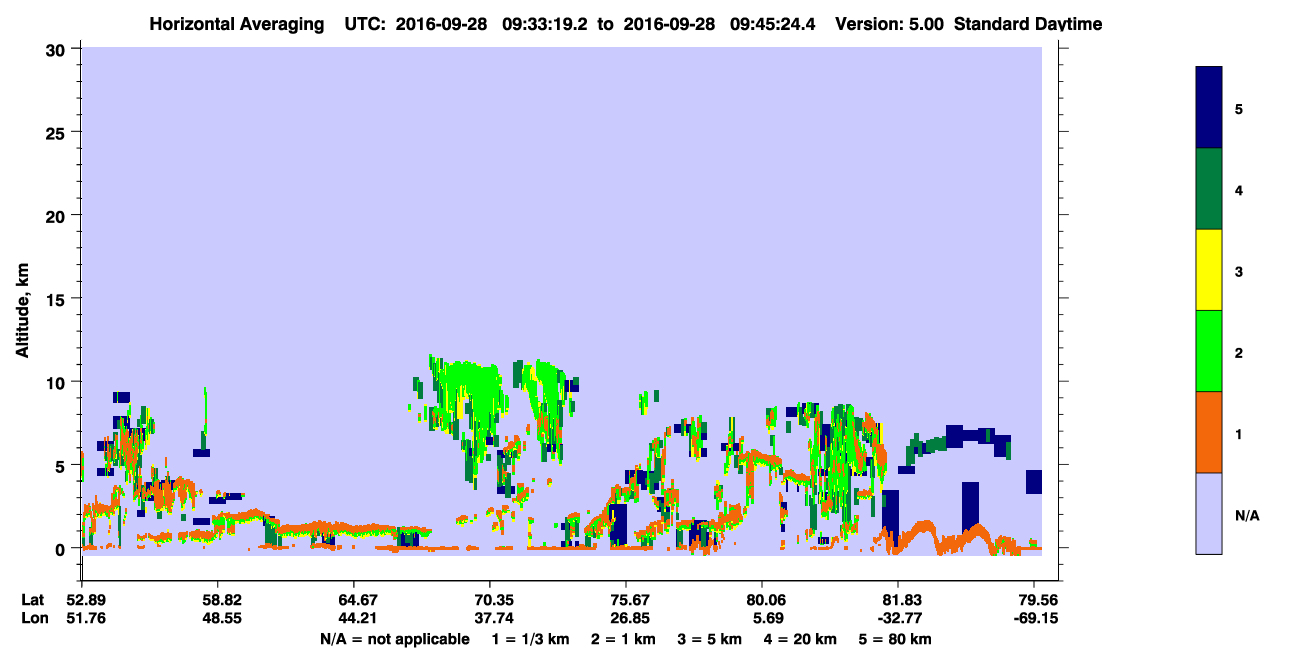Click 'Version: 5.00' in the title
Viewport: 1300px width, 667px height.
tap(888, 24)
